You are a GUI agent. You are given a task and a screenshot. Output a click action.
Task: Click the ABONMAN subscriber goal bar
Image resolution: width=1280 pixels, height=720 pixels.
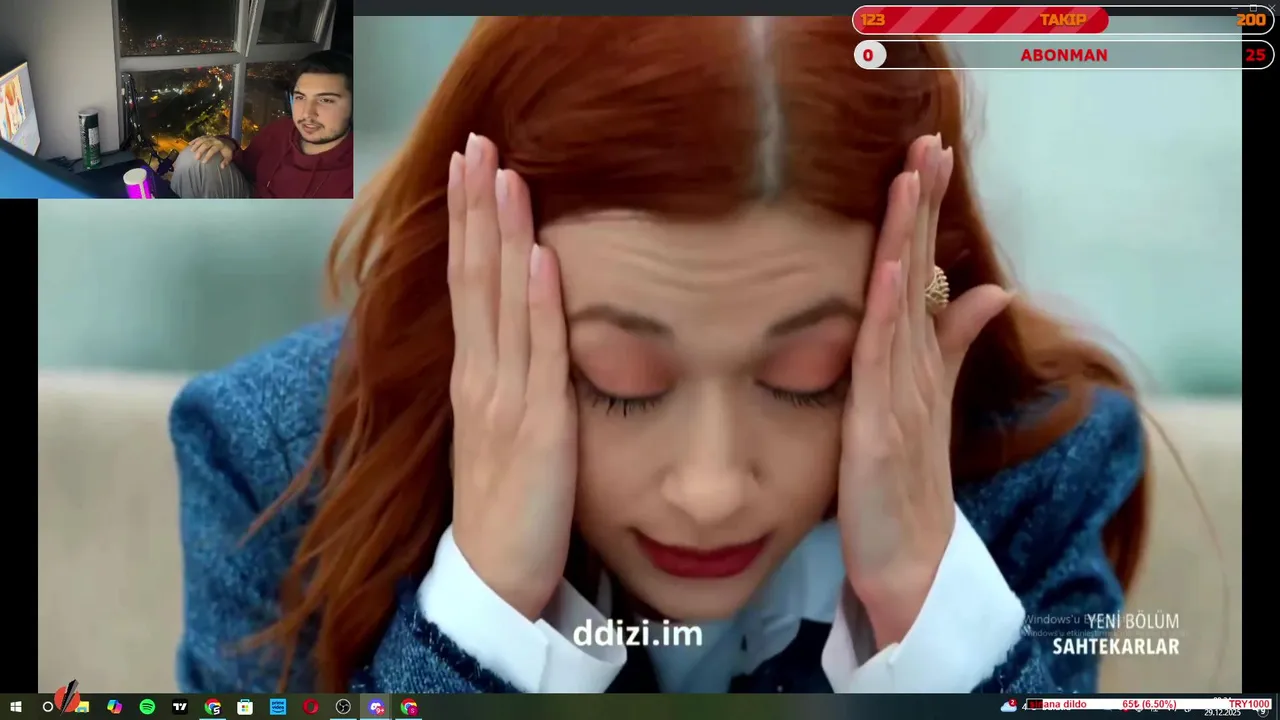(1063, 55)
